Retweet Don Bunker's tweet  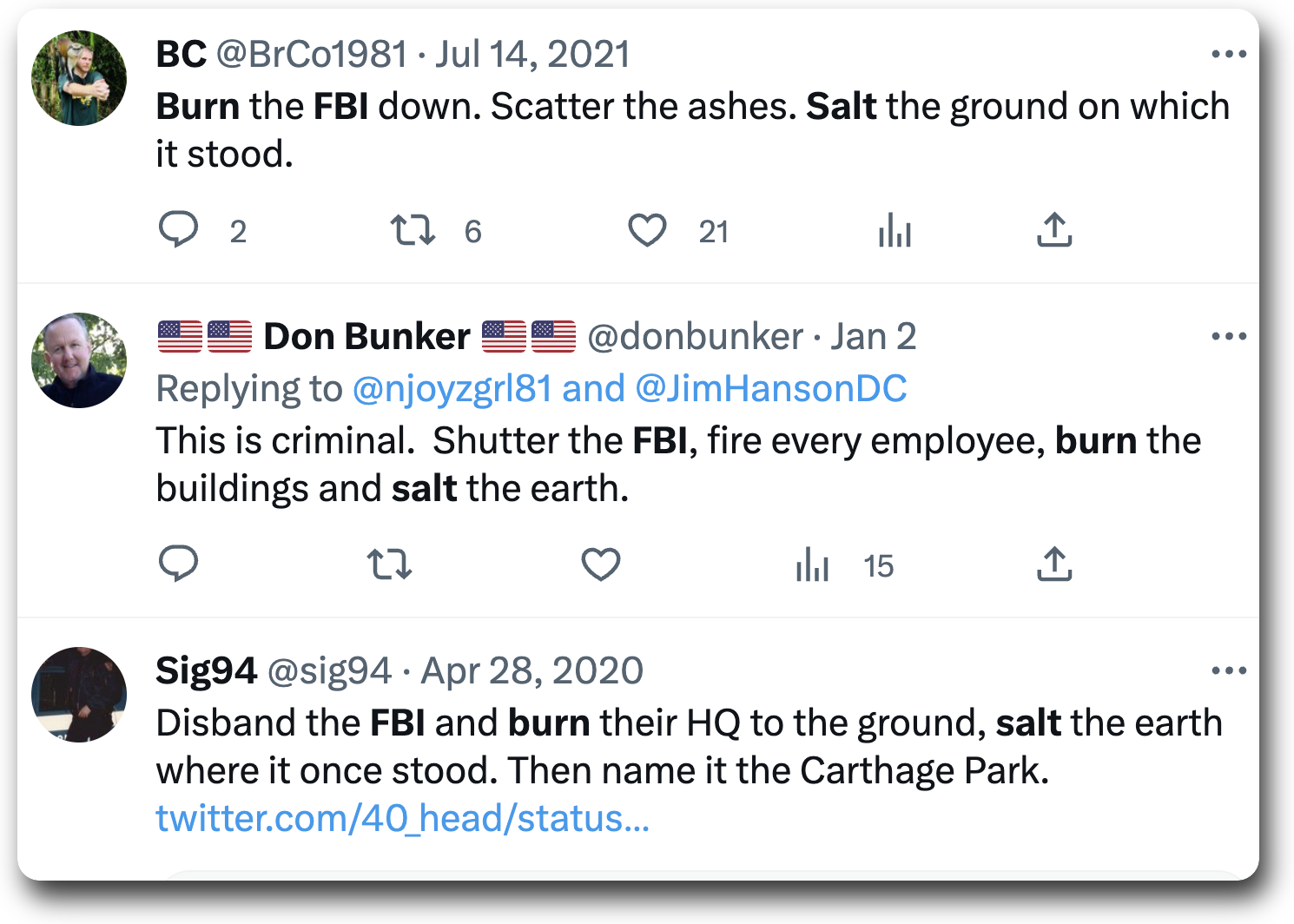click(x=389, y=564)
